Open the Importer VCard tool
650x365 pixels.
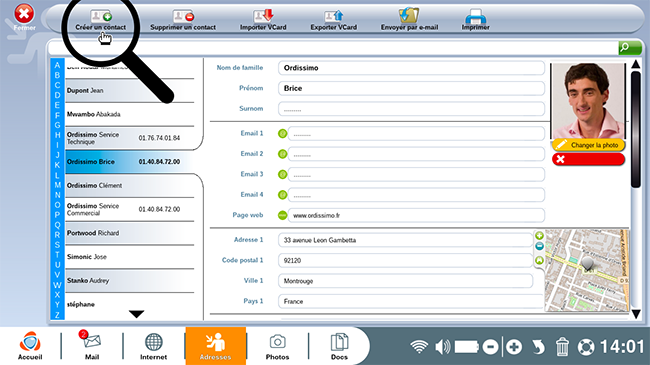coord(263,16)
